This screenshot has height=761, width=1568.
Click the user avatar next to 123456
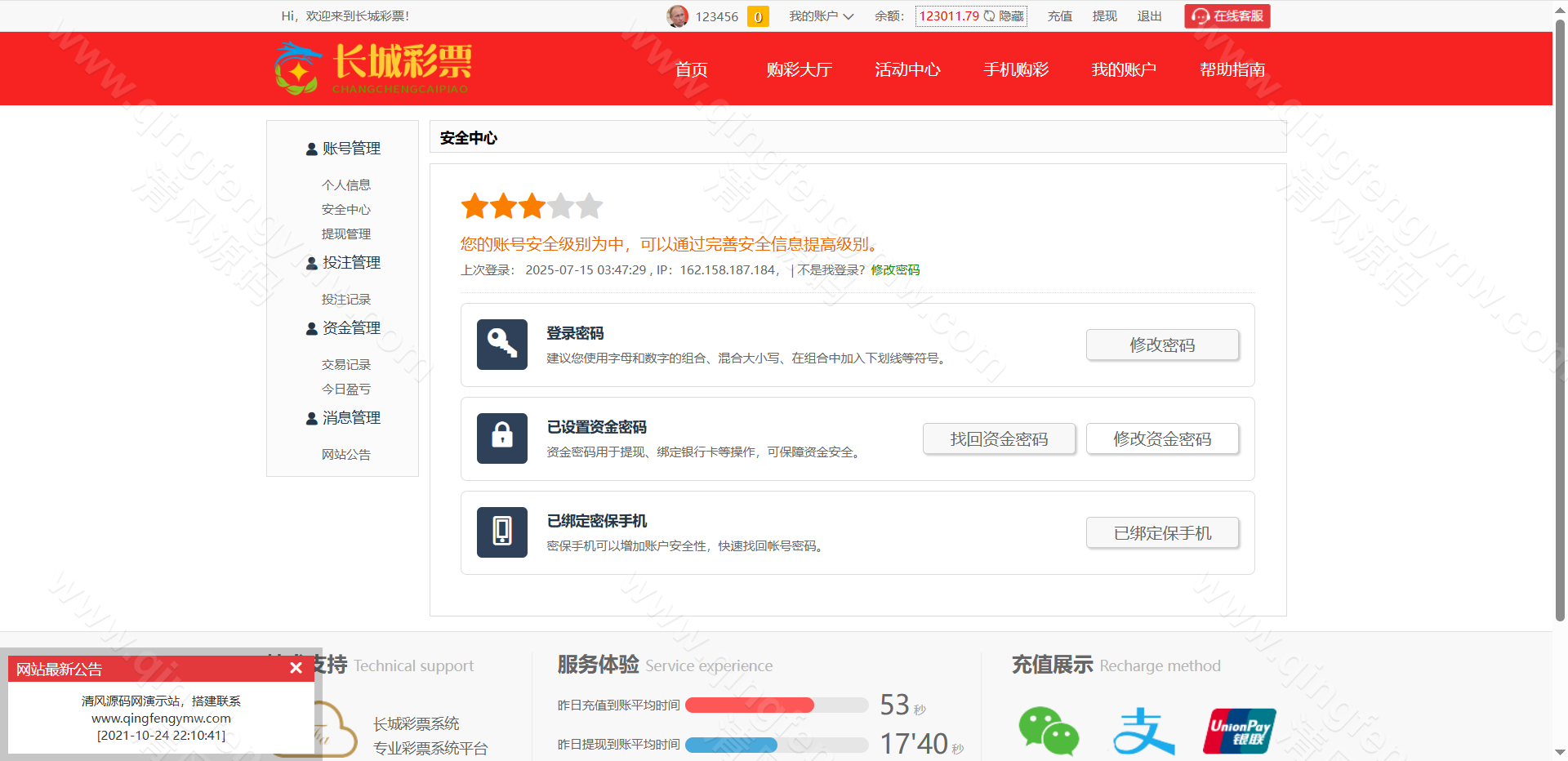[x=677, y=16]
